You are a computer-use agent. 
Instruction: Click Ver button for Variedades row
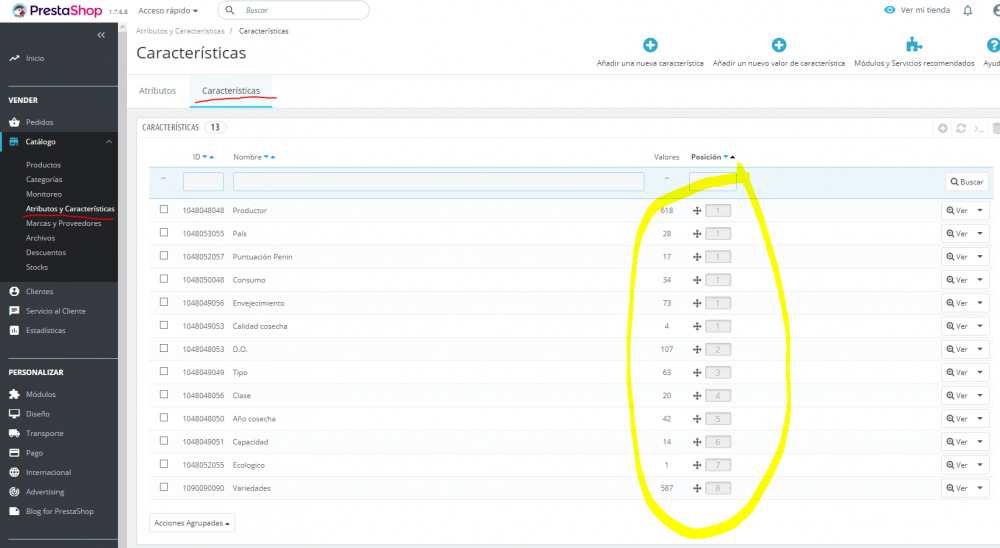click(x=957, y=488)
